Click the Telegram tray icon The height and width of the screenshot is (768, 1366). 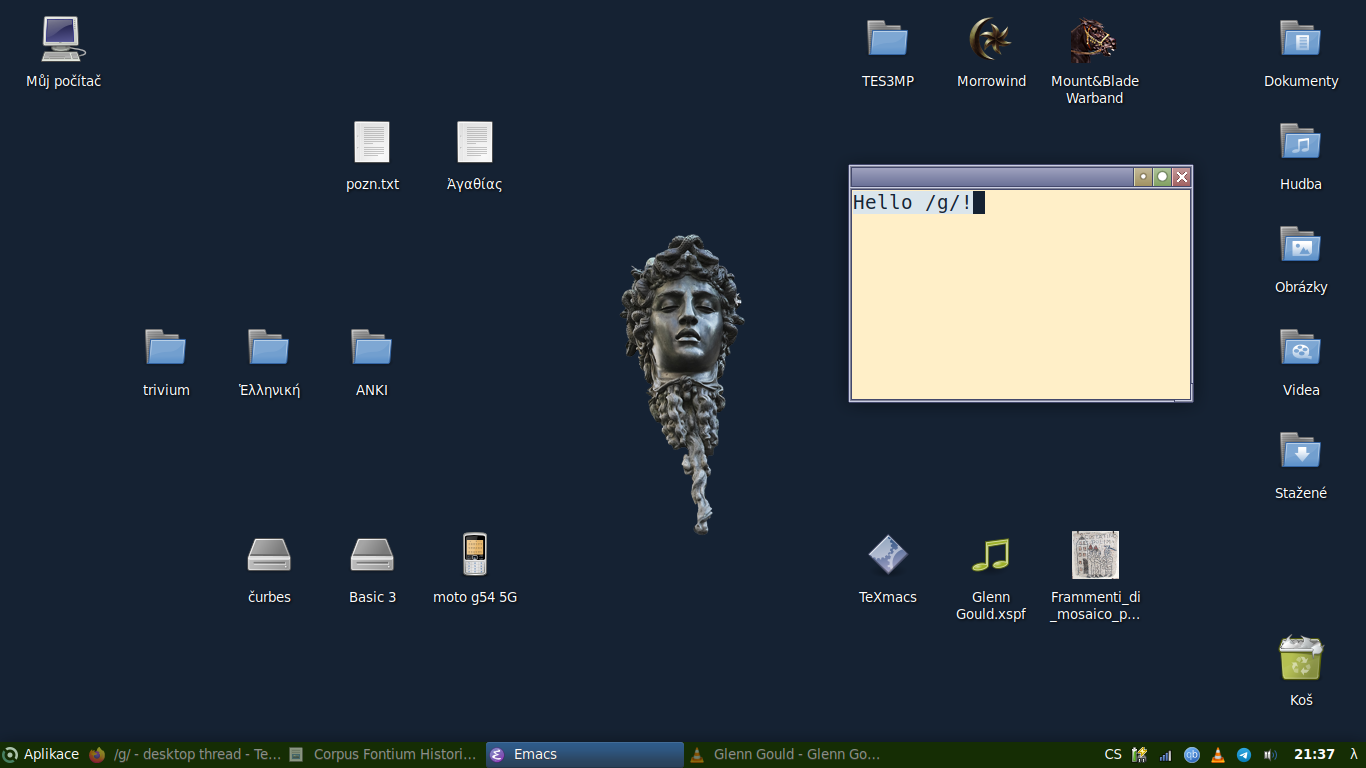pyautogui.click(x=1244, y=755)
